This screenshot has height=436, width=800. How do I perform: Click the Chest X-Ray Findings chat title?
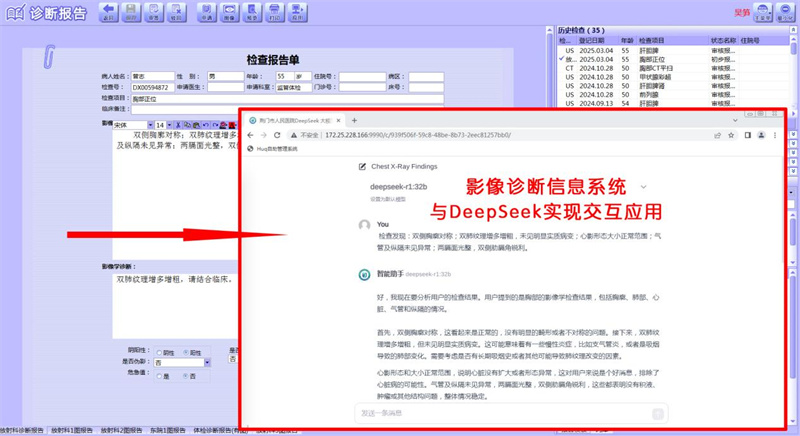(x=404, y=166)
